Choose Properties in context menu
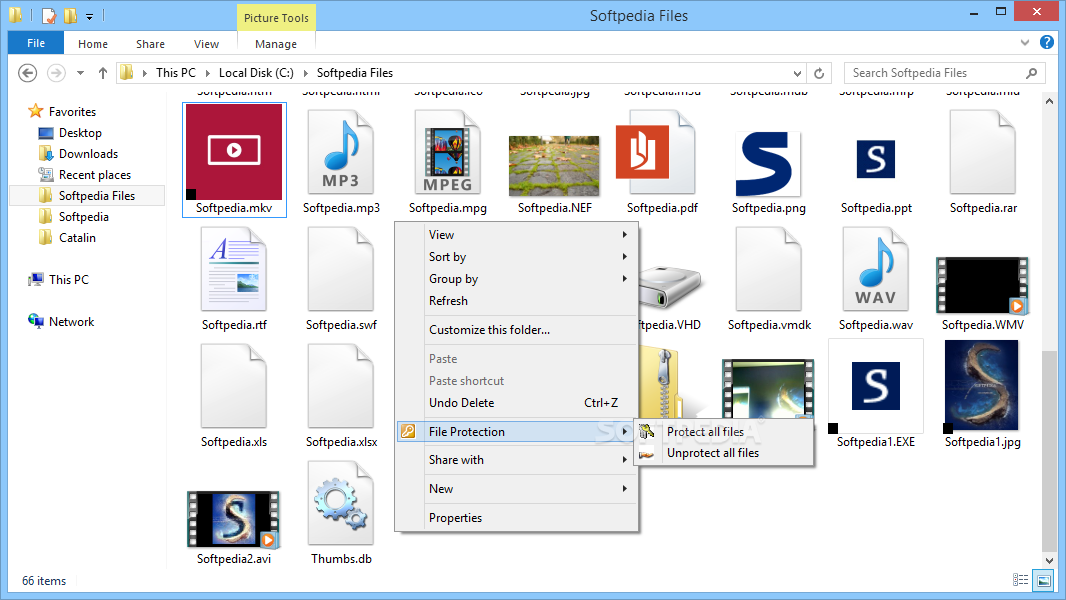The width and height of the screenshot is (1066, 600). click(517, 518)
